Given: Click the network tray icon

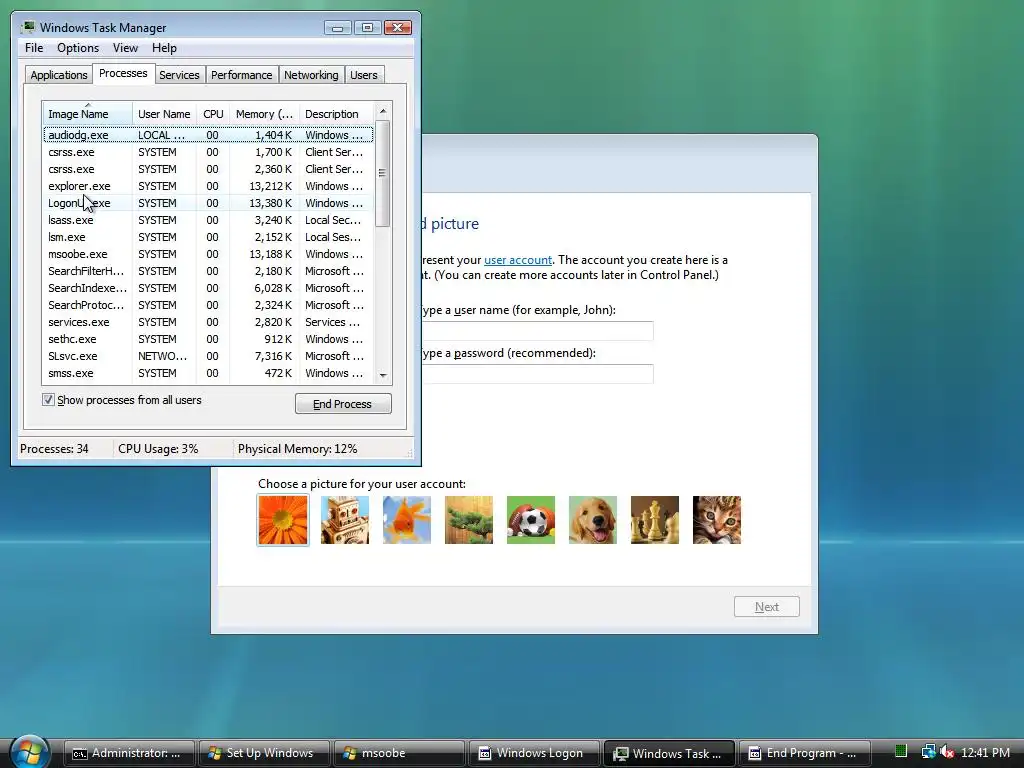Looking at the screenshot, I should (x=927, y=752).
